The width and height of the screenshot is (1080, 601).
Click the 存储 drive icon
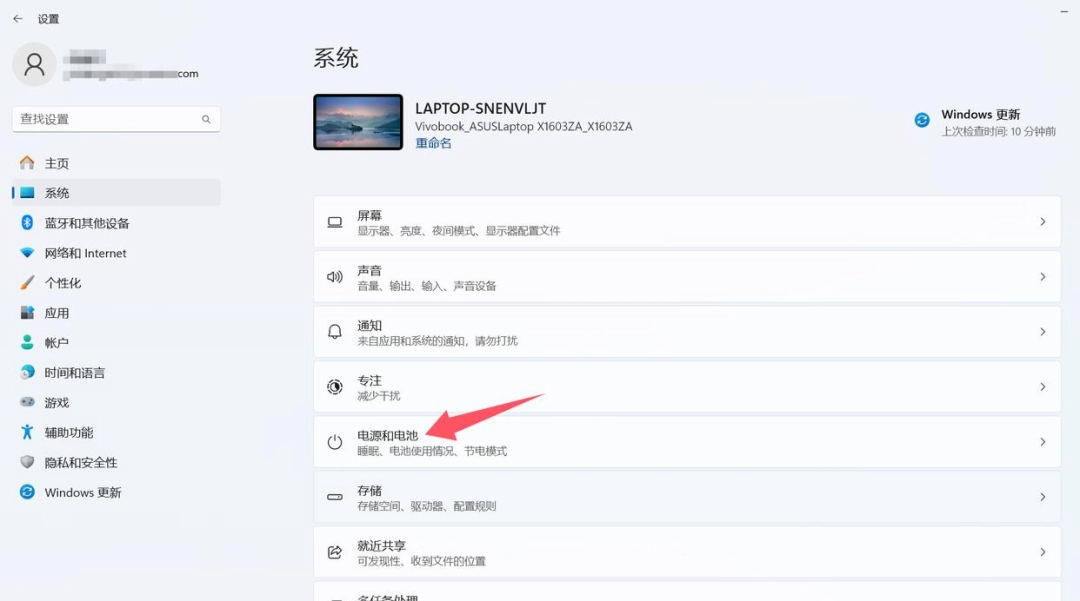pos(335,497)
